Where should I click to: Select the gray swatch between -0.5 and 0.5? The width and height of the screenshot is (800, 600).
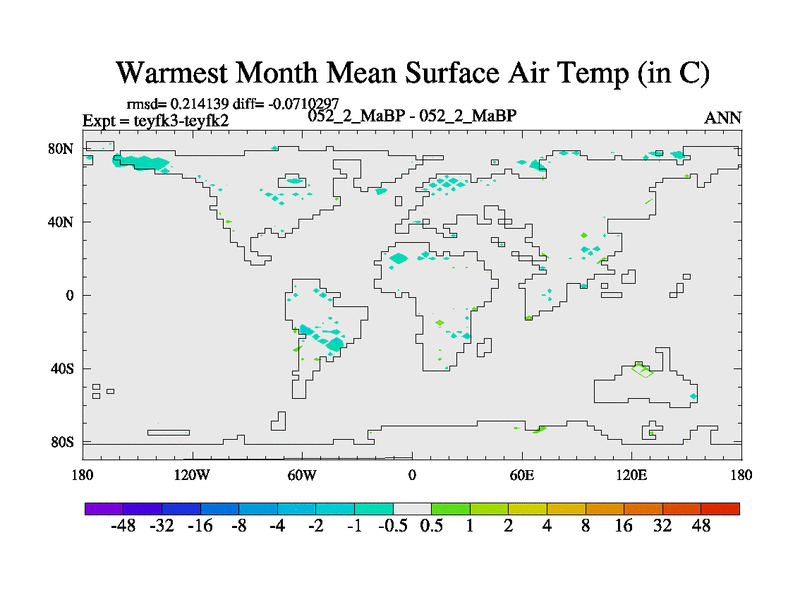[x=412, y=509]
